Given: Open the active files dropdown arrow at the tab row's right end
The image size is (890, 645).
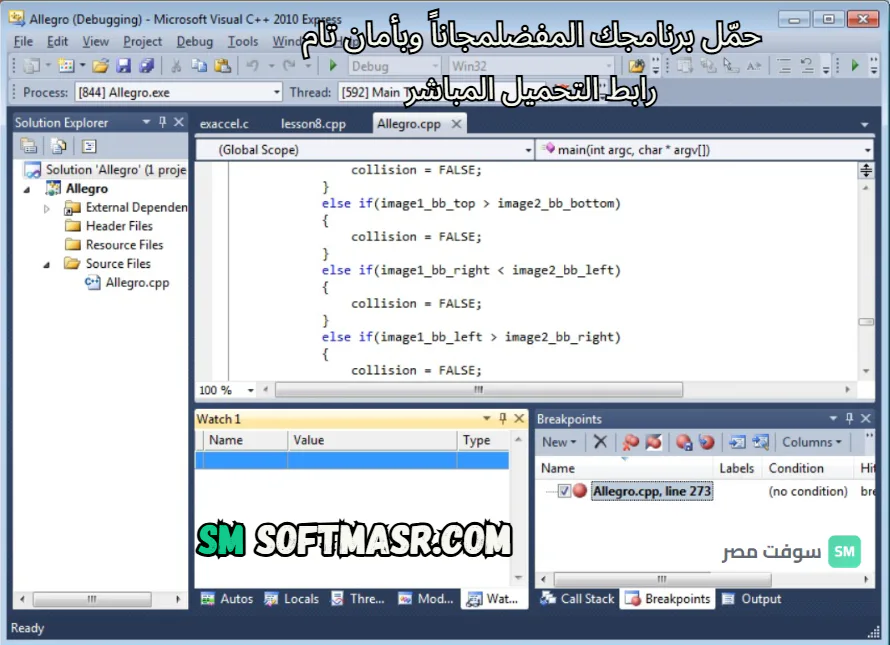Looking at the screenshot, I should 864,124.
